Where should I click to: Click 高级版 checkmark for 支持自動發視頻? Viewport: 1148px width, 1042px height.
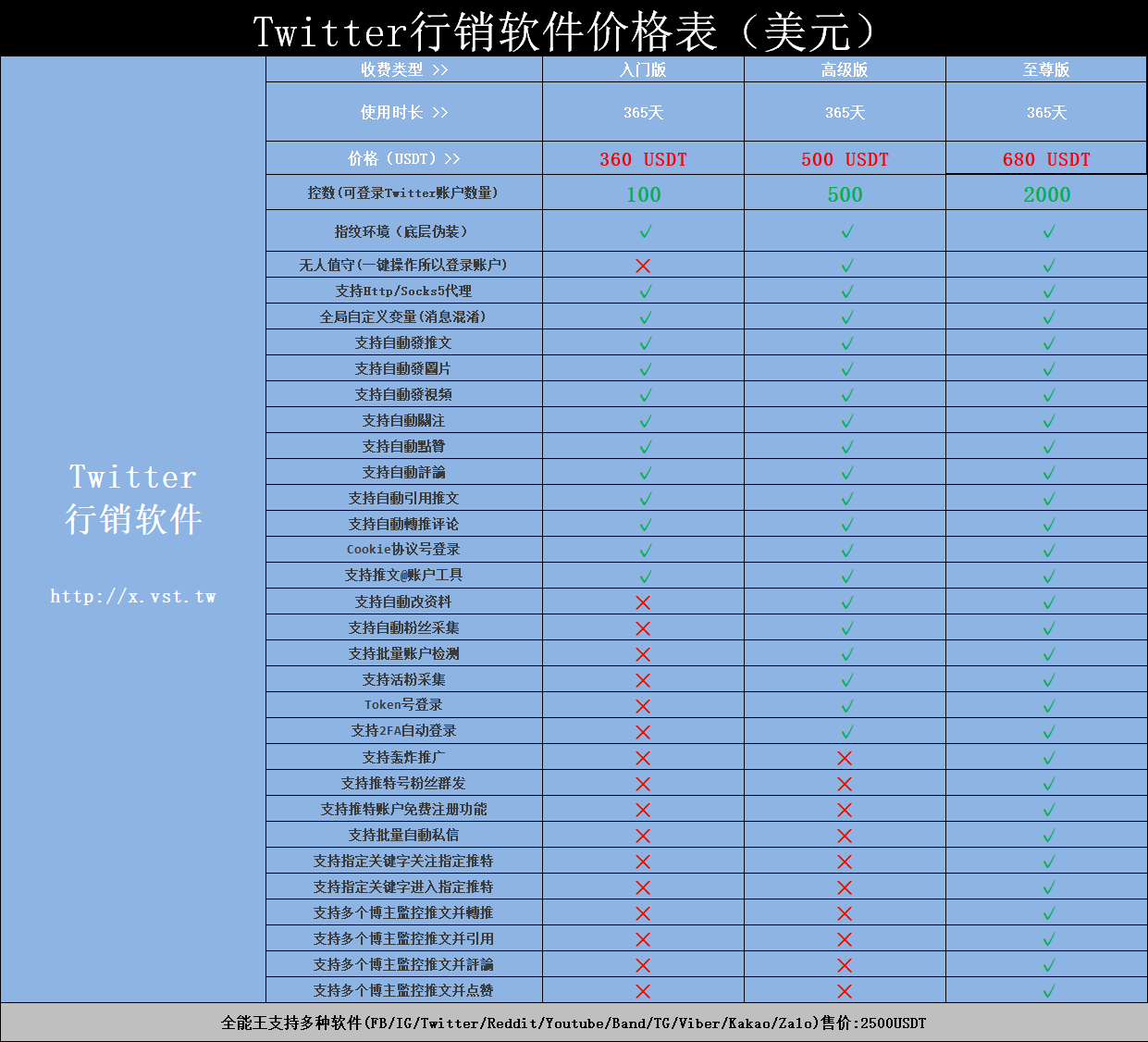846,395
